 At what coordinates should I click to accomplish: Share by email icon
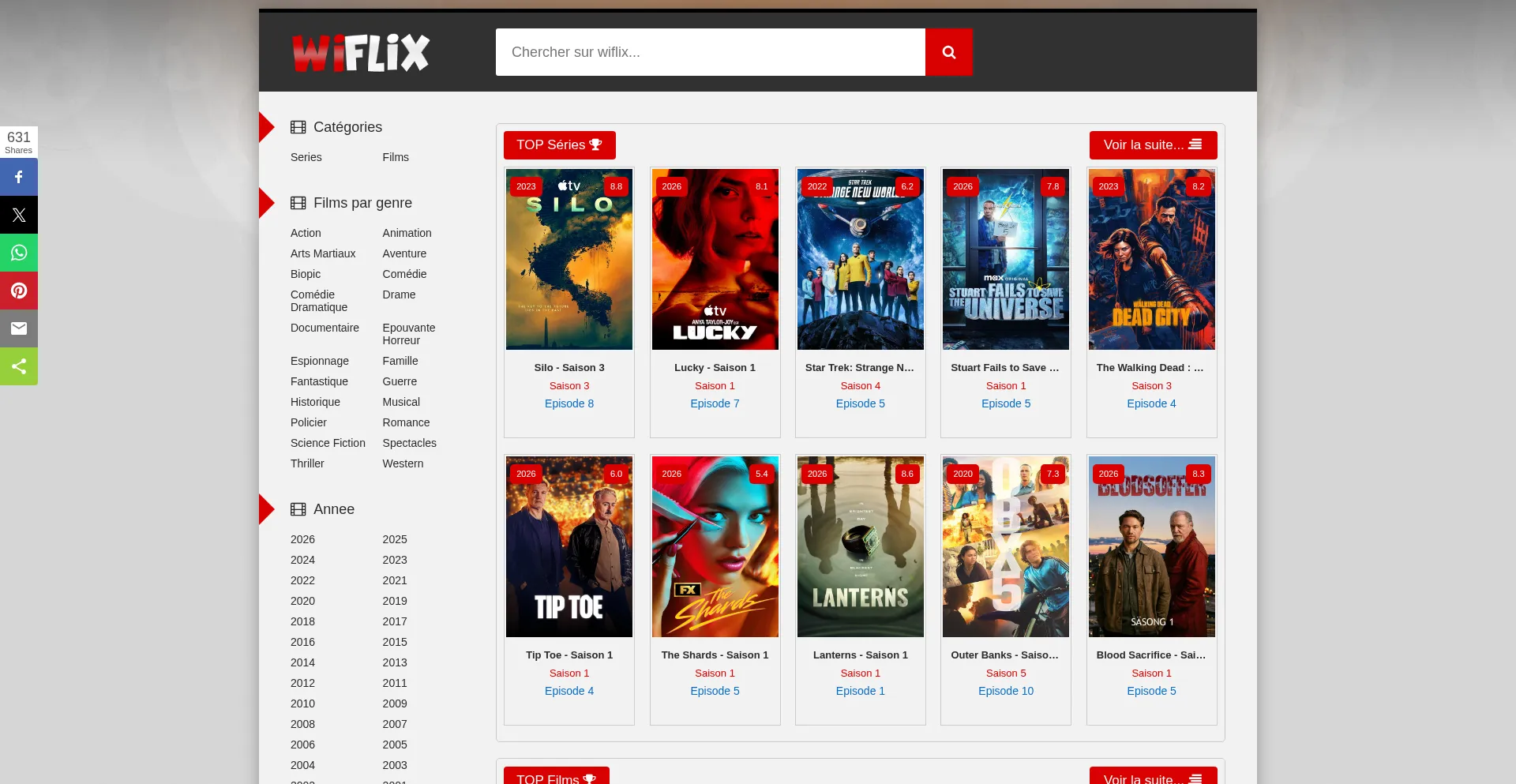(19, 328)
